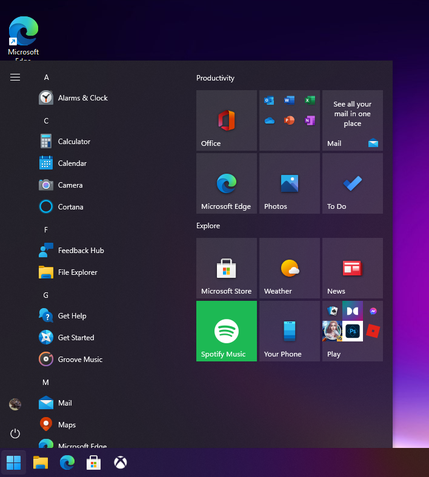Viewport: 429px width, 477px height.
Task: Click the Start button on the taskbar
Action: (x=14, y=463)
